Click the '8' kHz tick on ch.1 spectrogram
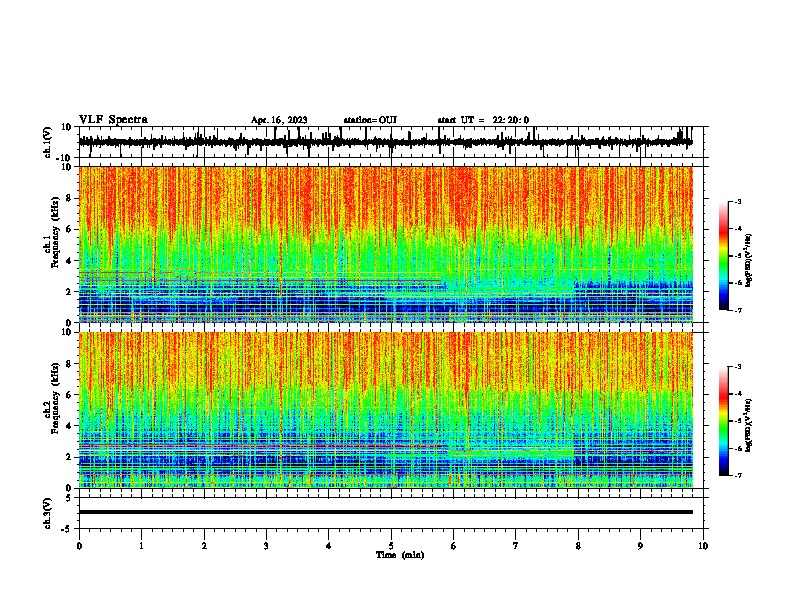This screenshot has width=792, height=612. point(69,198)
